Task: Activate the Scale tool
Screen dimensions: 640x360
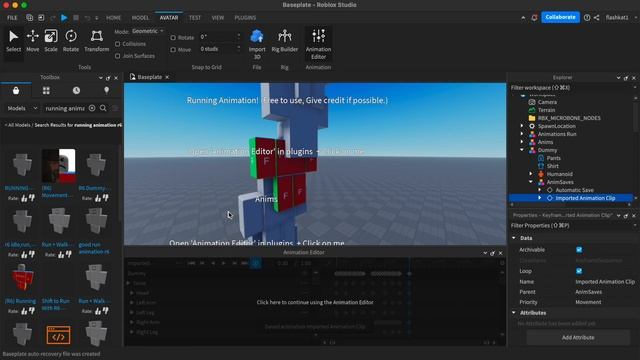Action: [x=51, y=41]
